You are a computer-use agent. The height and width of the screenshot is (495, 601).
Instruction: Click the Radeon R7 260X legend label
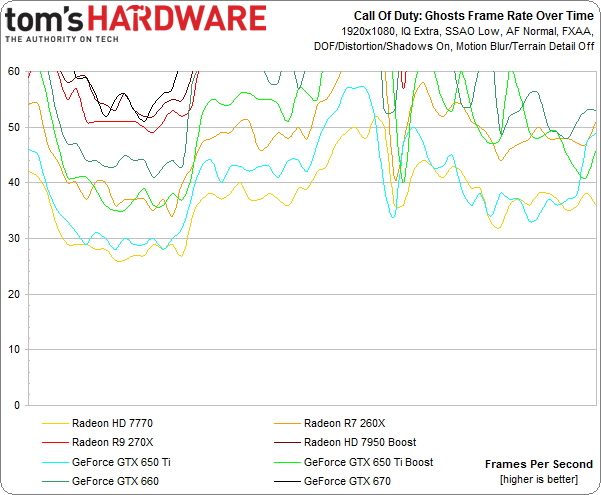coord(344,423)
